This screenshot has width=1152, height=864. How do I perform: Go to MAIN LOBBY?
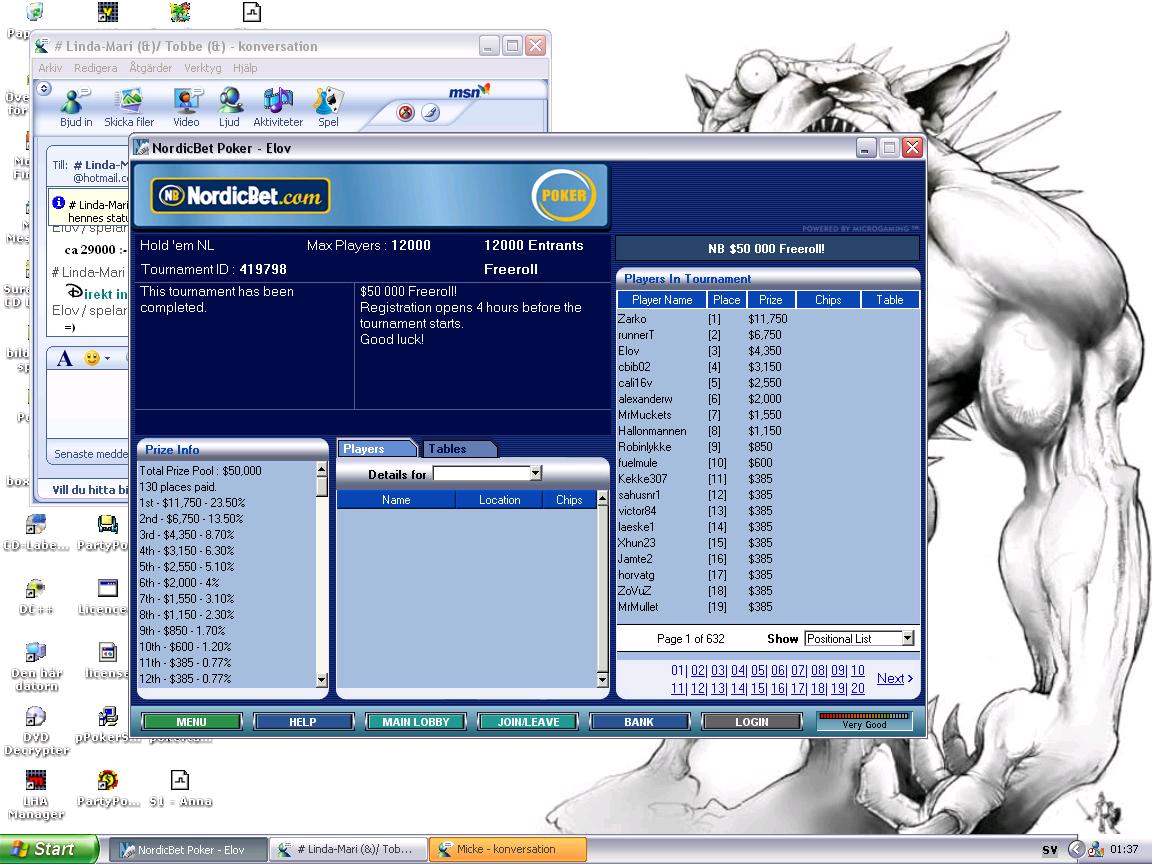415,721
